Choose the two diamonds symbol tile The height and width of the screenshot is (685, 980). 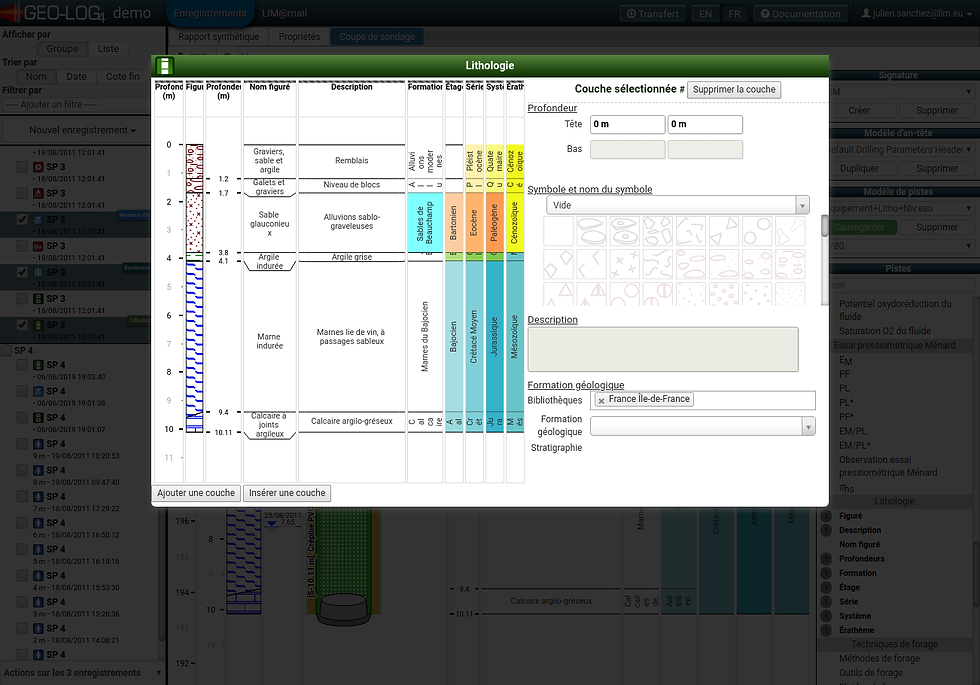click(559, 264)
